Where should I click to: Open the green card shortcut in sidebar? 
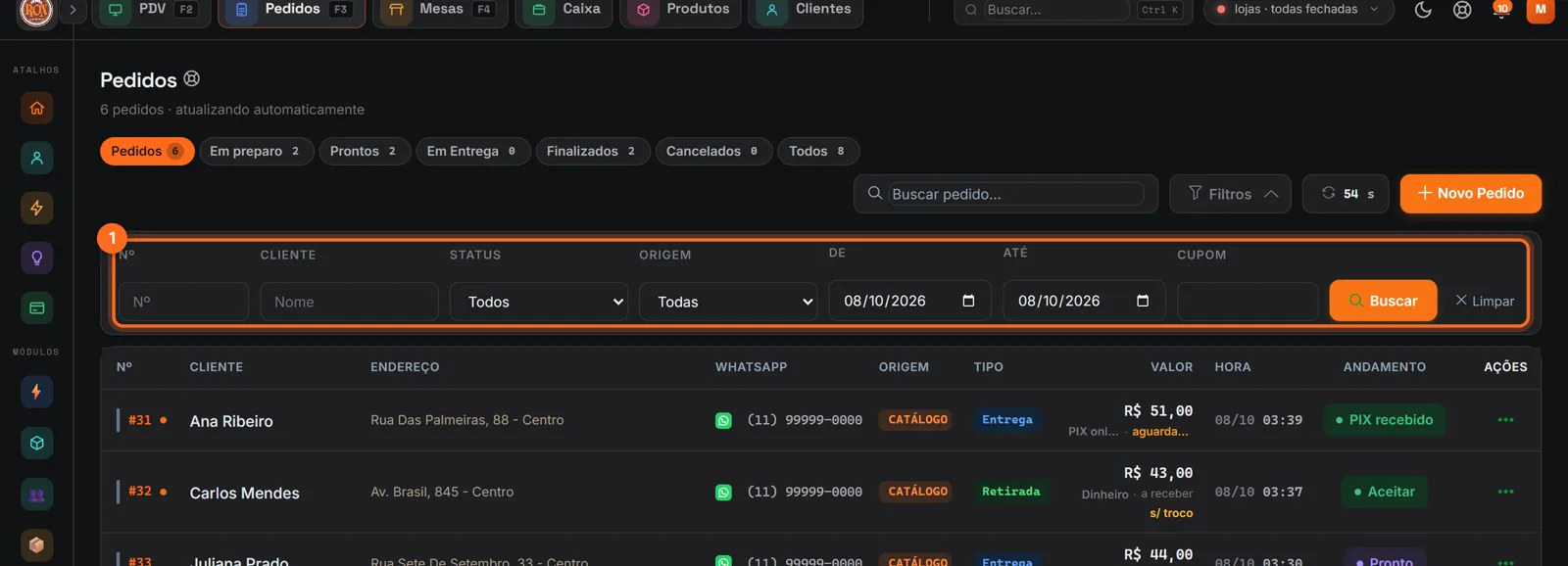36,308
